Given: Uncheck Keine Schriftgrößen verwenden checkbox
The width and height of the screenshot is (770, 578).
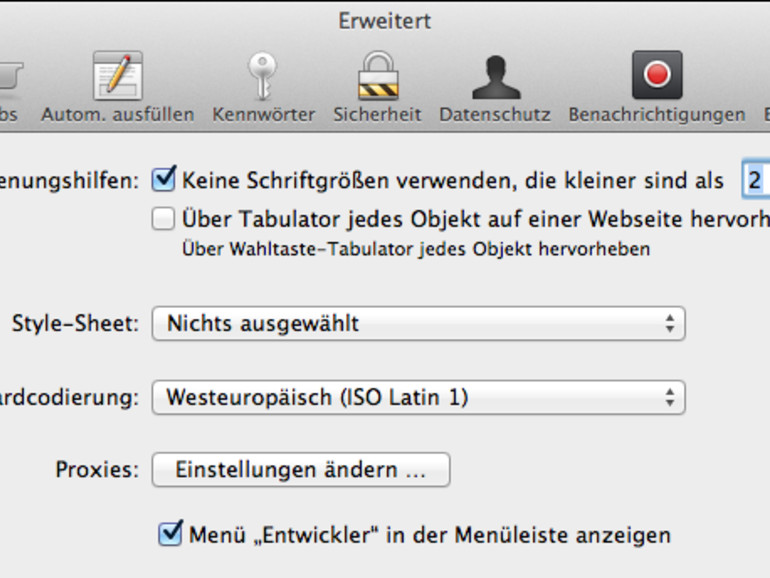Looking at the screenshot, I should point(164,179).
